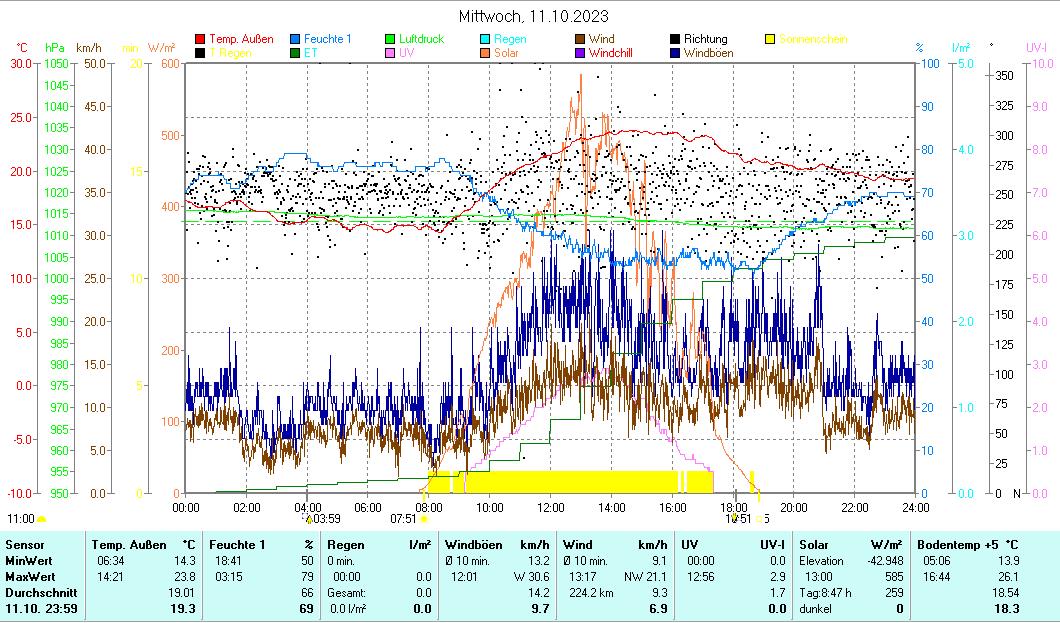Click the cyan Regen legend square
This screenshot has width=1060, height=623.
pos(485,39)
